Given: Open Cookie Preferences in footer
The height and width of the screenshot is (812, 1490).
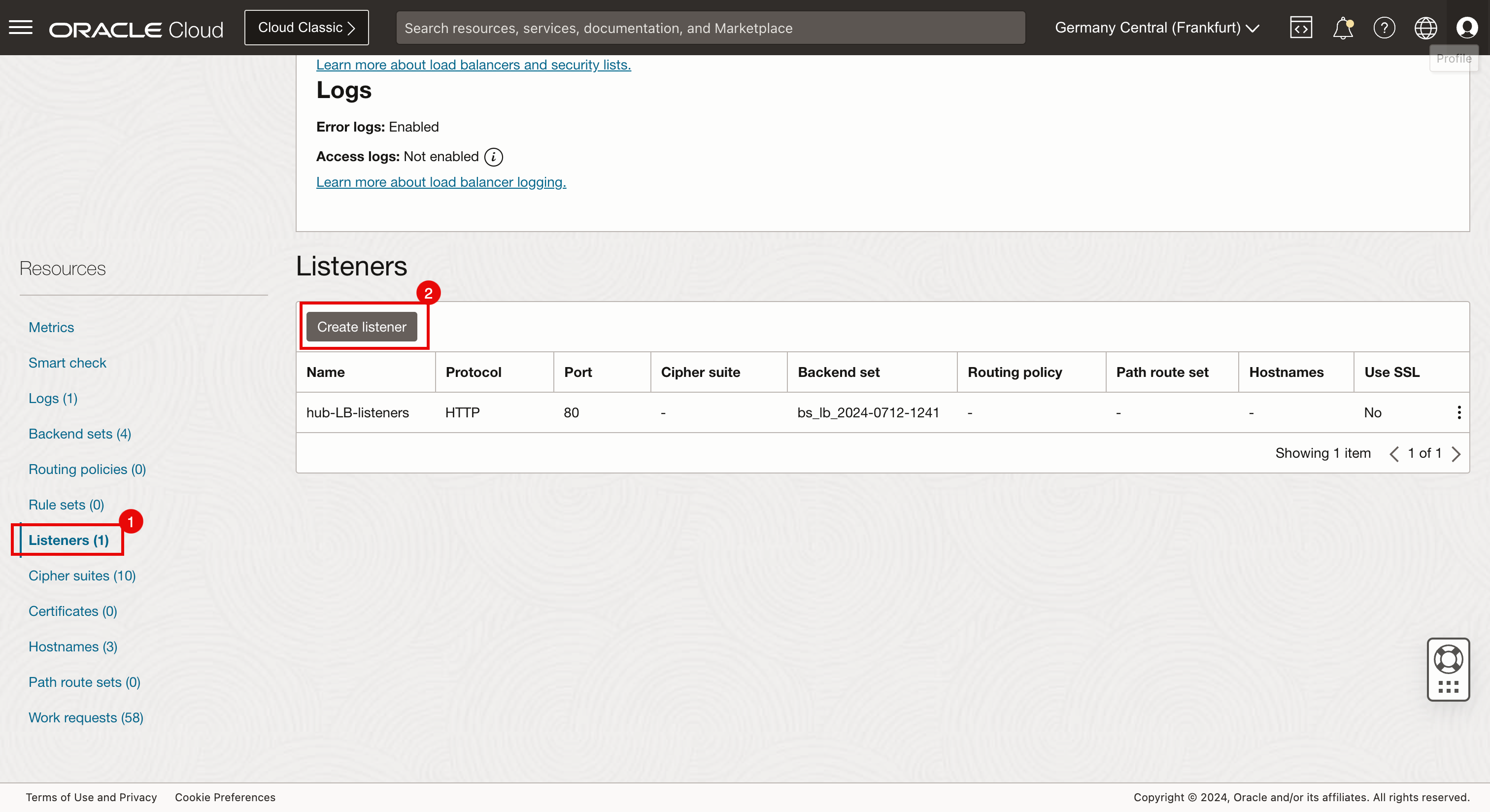Looking at the screenshot, I should pos(225,797).
